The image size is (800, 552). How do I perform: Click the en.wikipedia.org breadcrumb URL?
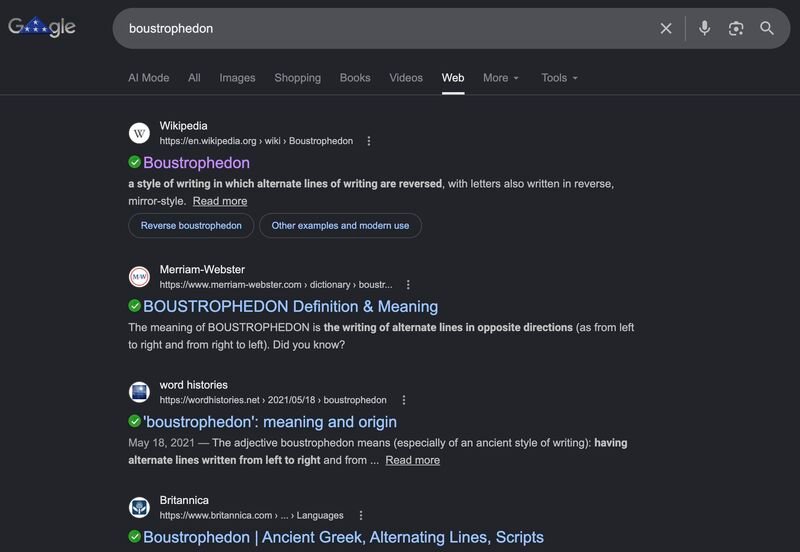pos(256,141)
